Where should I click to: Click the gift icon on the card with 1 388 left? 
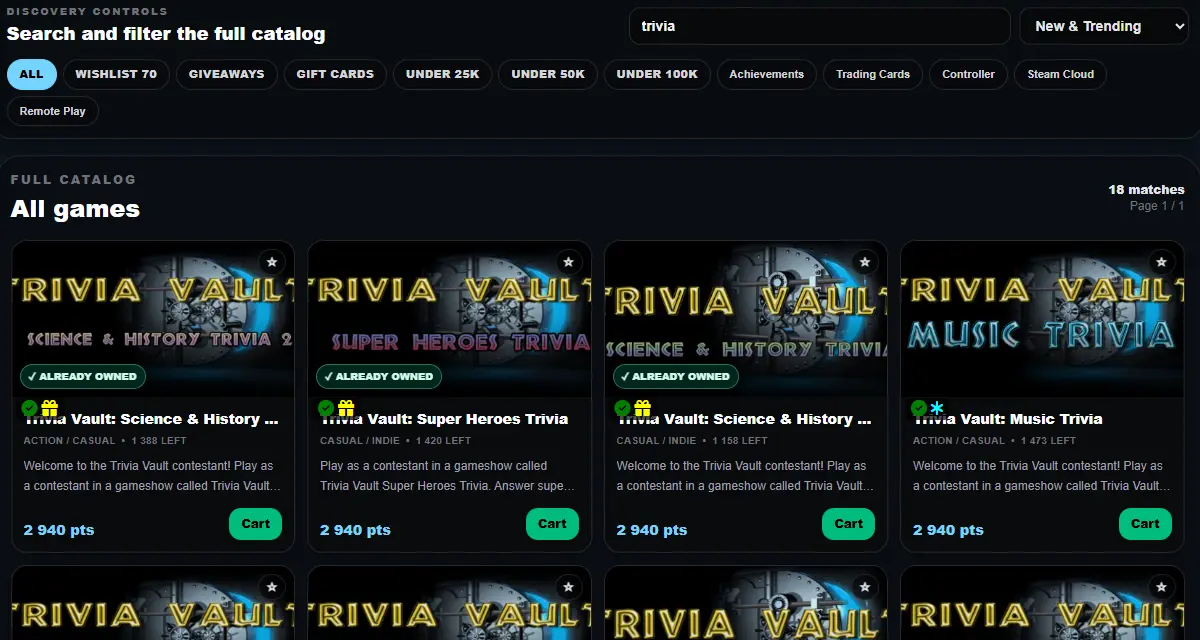click(50, 408)
